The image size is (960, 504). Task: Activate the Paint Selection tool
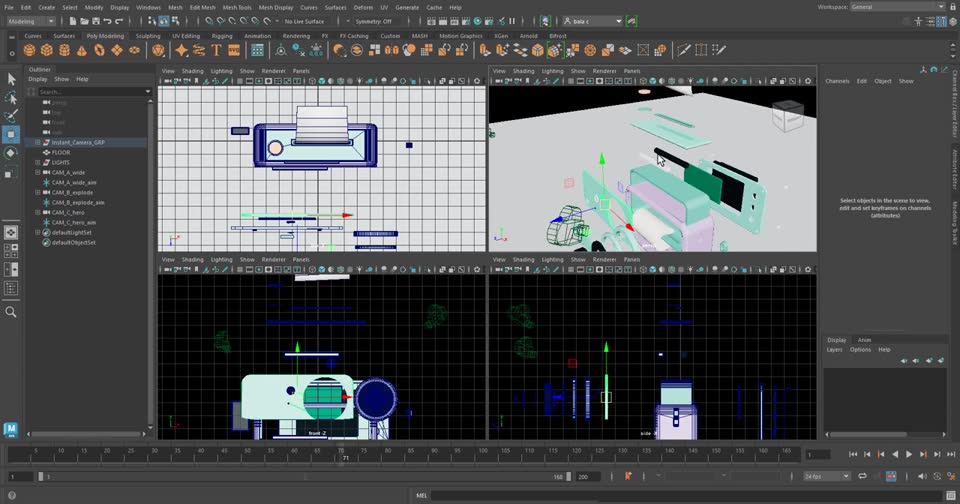11,116
